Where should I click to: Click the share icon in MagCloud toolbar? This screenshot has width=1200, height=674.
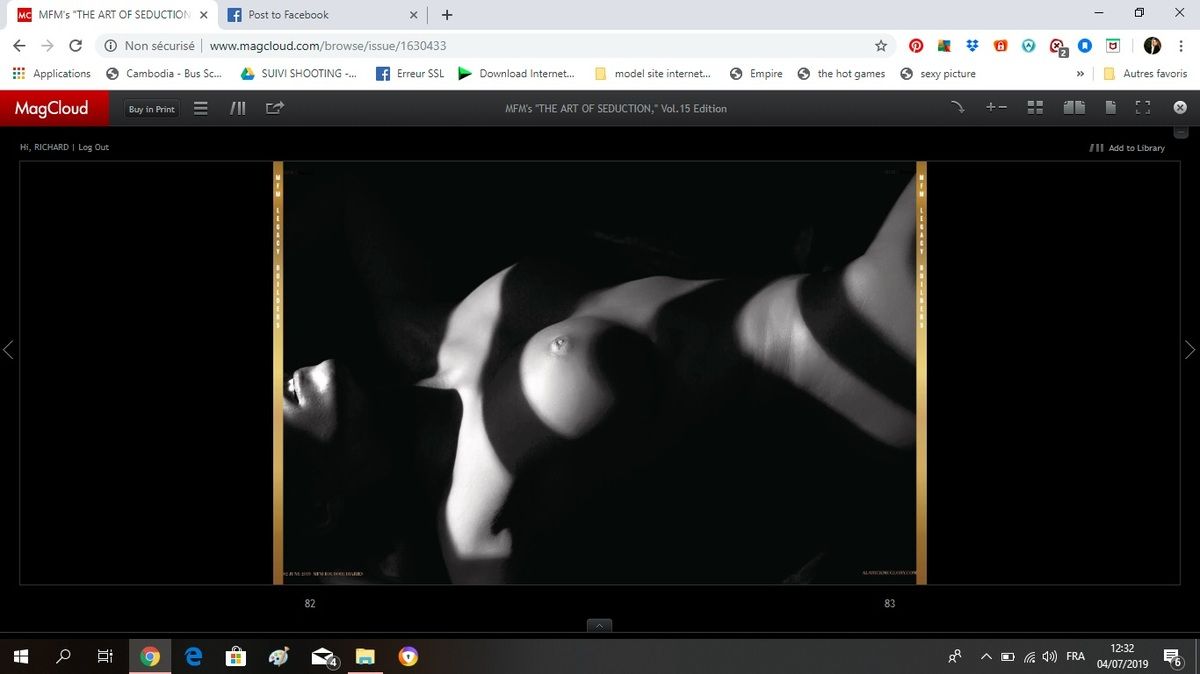[275, 108]
